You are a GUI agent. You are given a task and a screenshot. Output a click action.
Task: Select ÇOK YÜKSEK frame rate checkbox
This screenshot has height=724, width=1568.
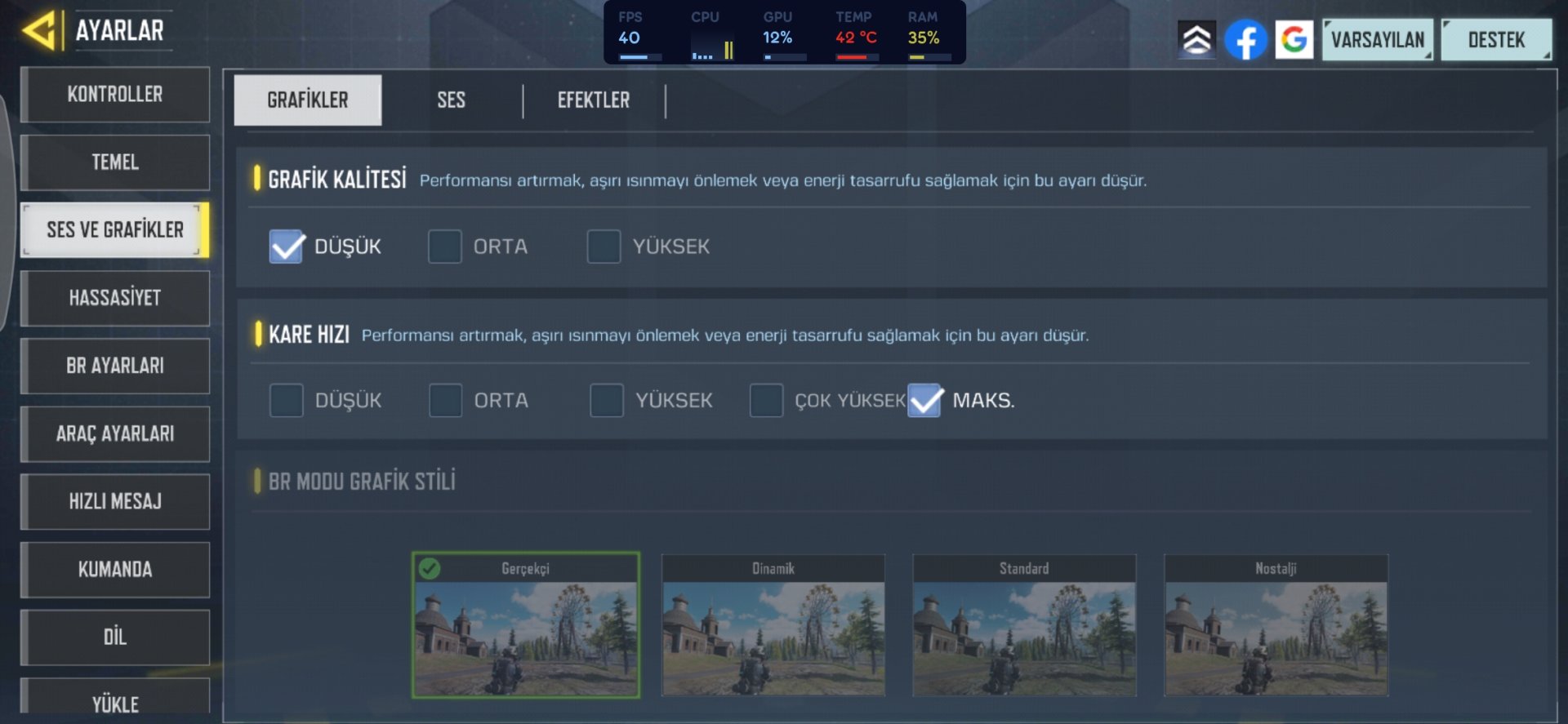click(x=766, y=400)
